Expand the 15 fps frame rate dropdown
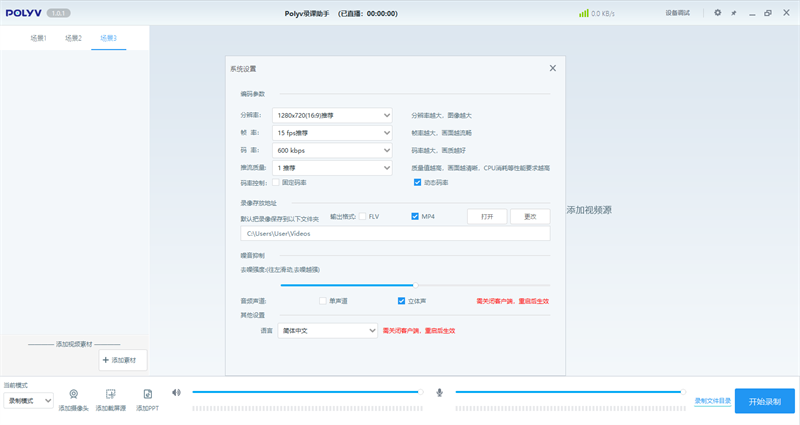This screenshot has height=425, width=800. (x=332, y=132)
